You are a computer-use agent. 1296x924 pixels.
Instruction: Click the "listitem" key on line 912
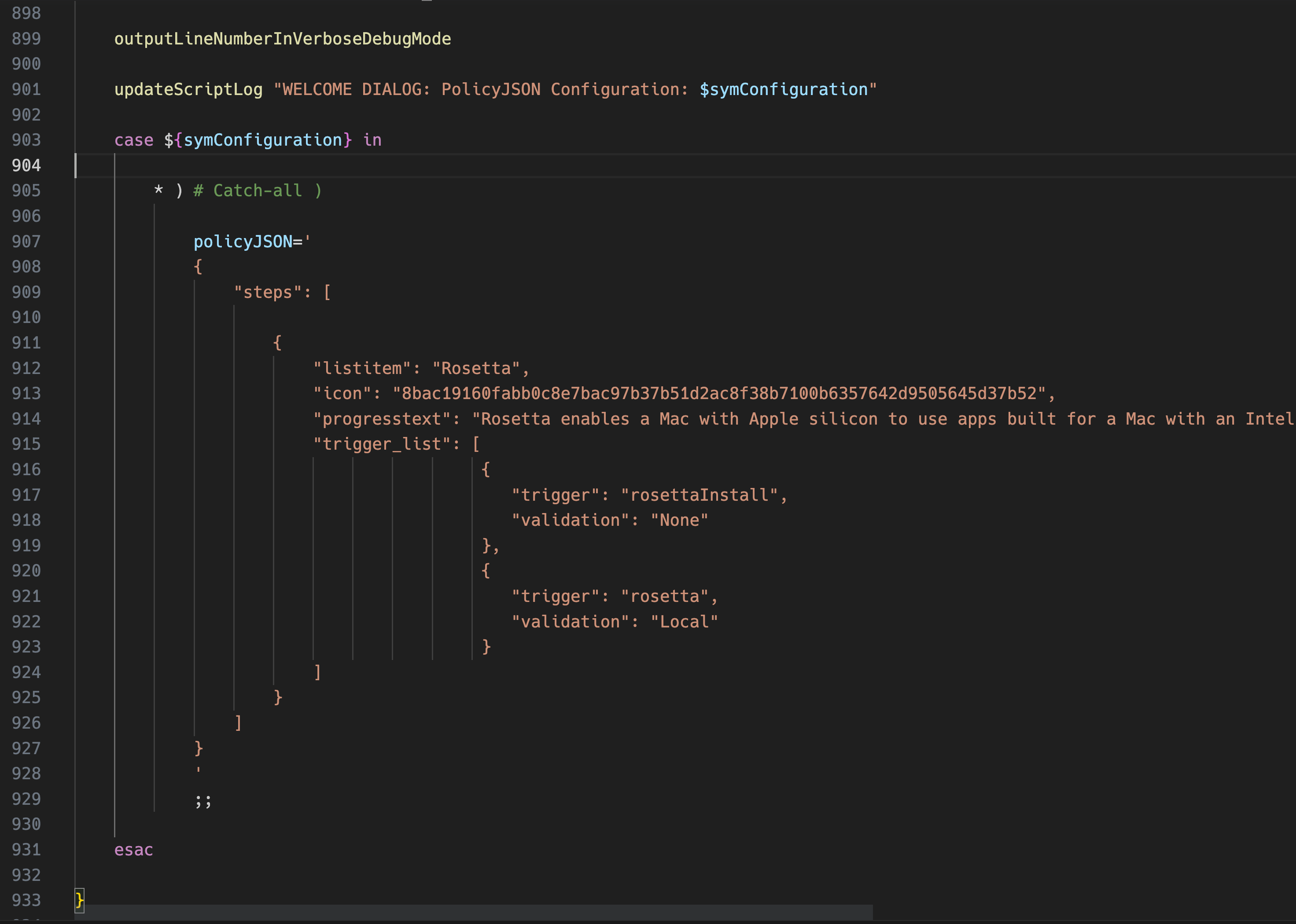coord(362,368)
